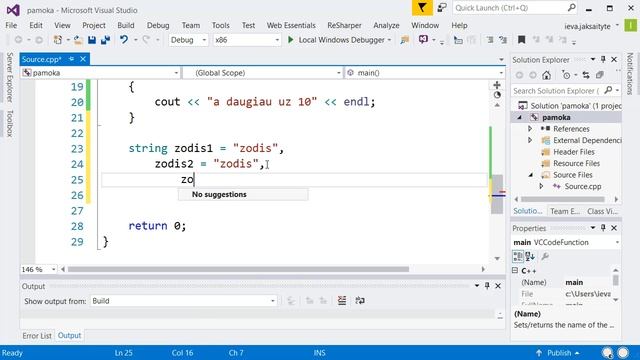
Task: Toggle Word Wrap in Output panel
Action: coord(360,301)
